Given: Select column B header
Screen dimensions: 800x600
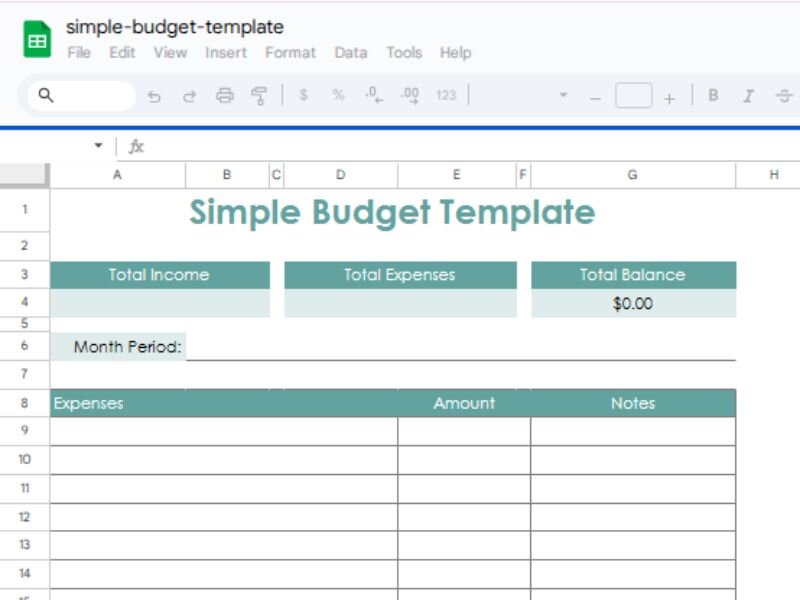Looking at the screenshot, I should pos(227,175).
